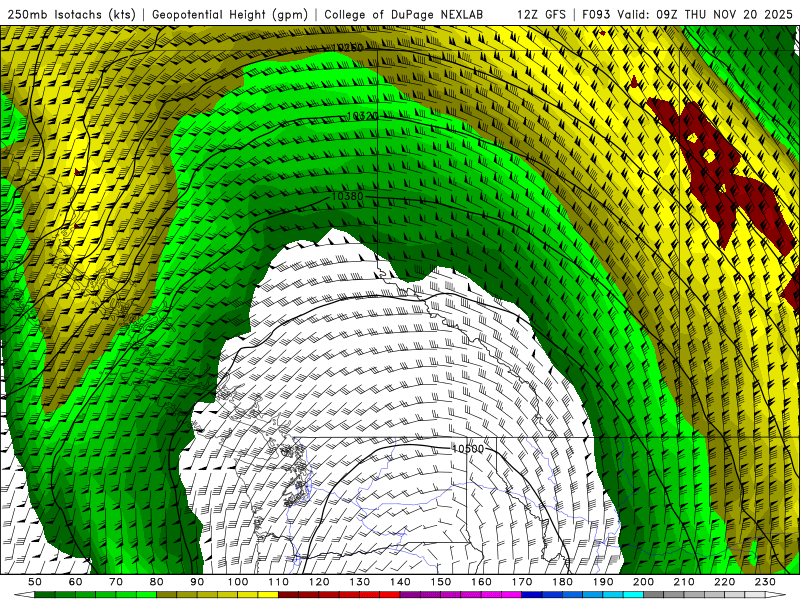Click the 90 knot legend value

(197, 582)
